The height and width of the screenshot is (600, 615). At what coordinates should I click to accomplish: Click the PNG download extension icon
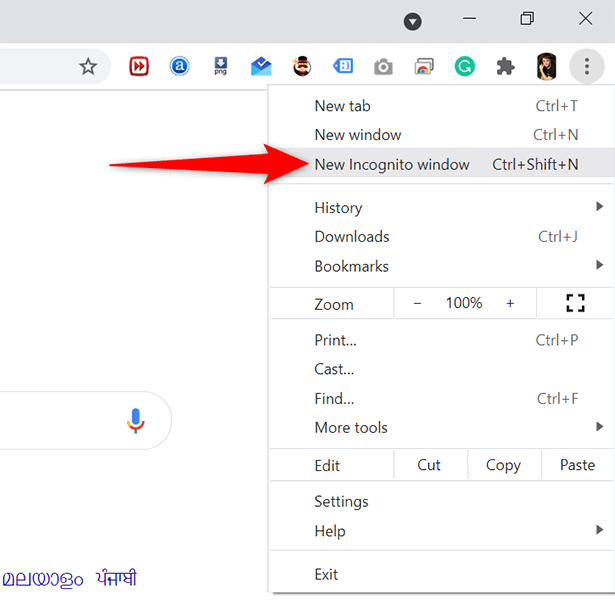(220, 66)
